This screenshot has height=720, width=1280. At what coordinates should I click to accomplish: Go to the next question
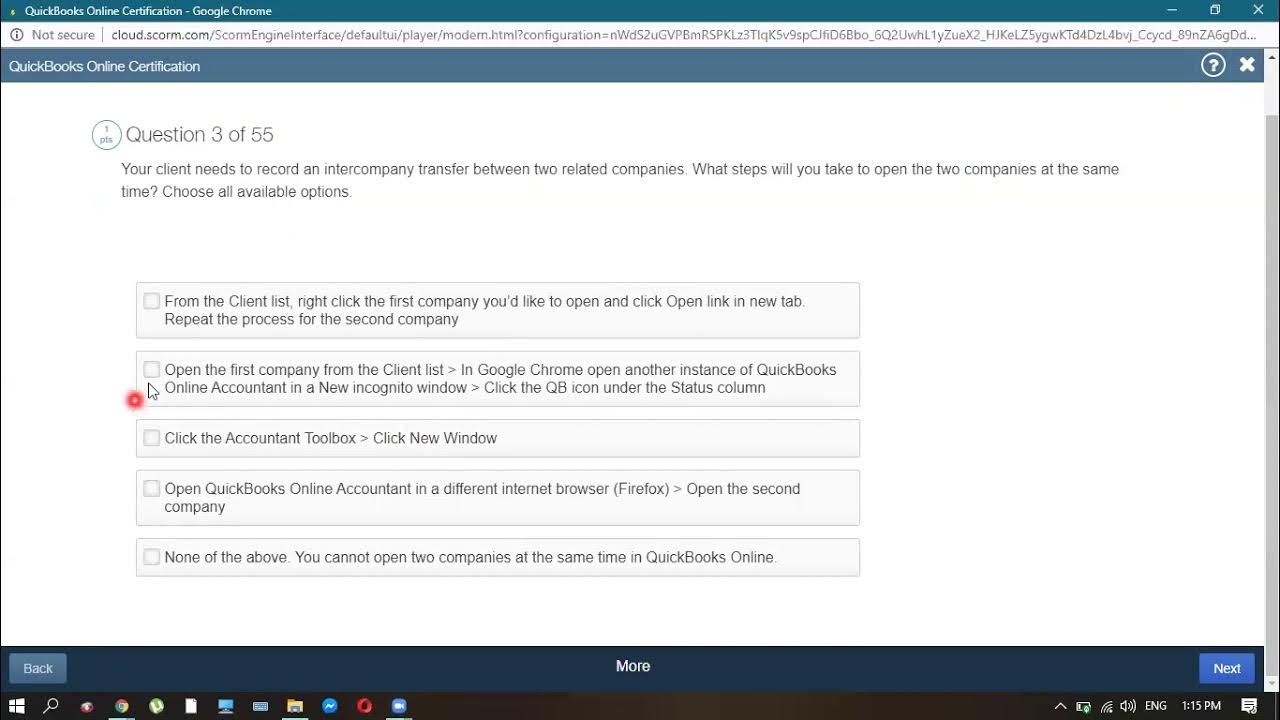(x=1227, y=669)
